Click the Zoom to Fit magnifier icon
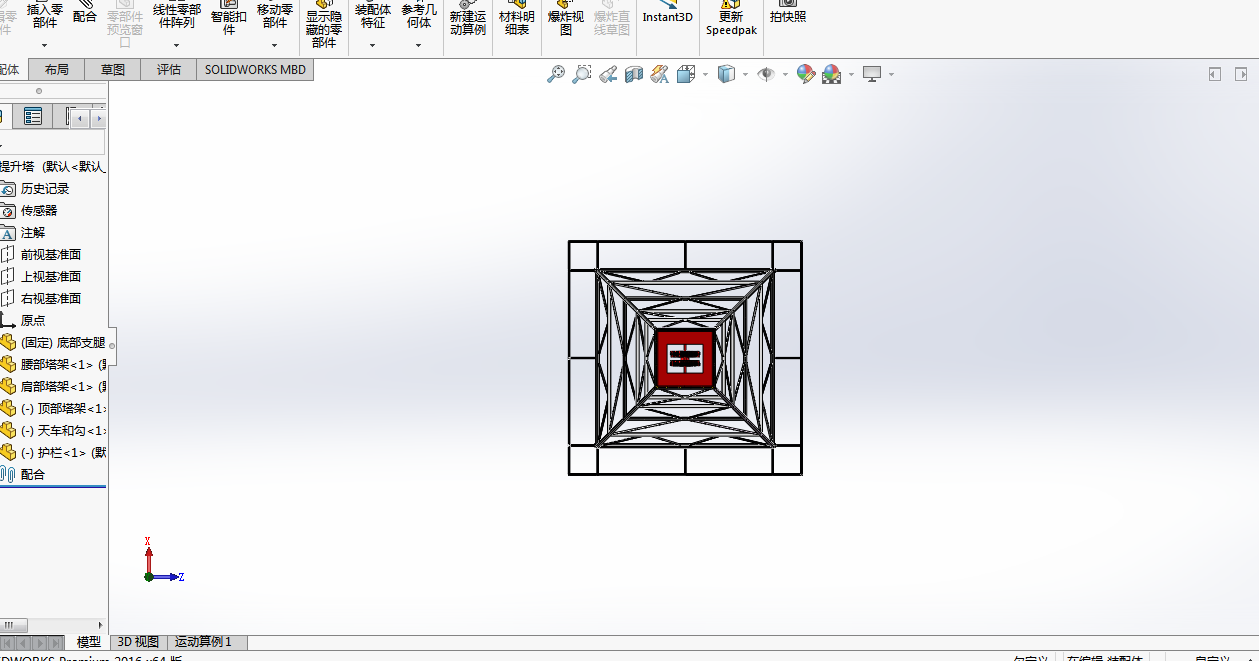Image resolution: width=1259 pixels, height=661 pixels. pyautogui.click(x=555, y=74)
